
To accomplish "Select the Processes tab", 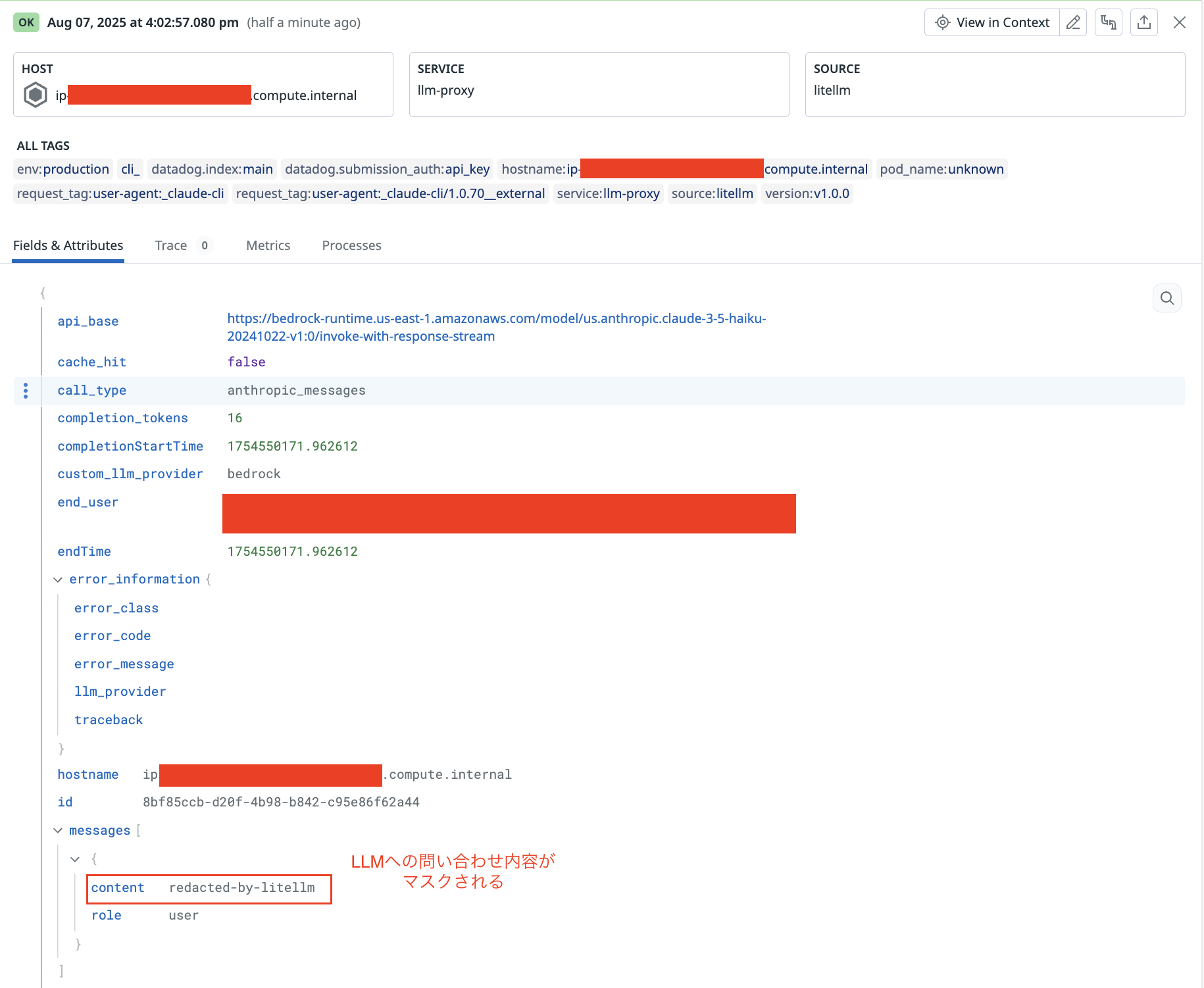I will coord(351,245).
